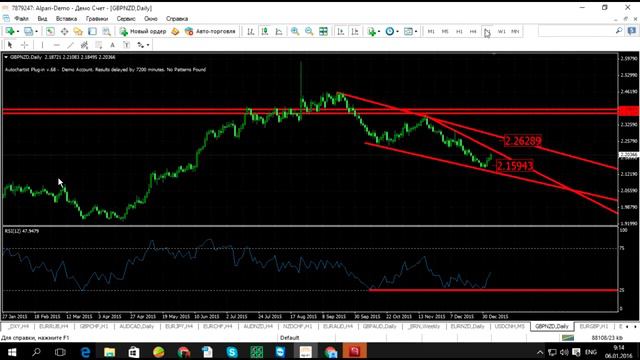Screen dimensions: 640x360
Task: Tile chart windows icon
Action: 323,31
